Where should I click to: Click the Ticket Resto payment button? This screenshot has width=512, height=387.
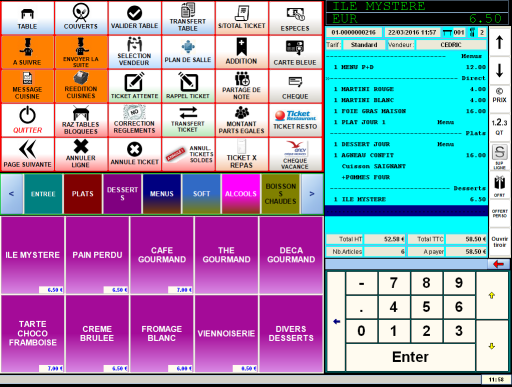pyautogui.click(x=295, y=120)
